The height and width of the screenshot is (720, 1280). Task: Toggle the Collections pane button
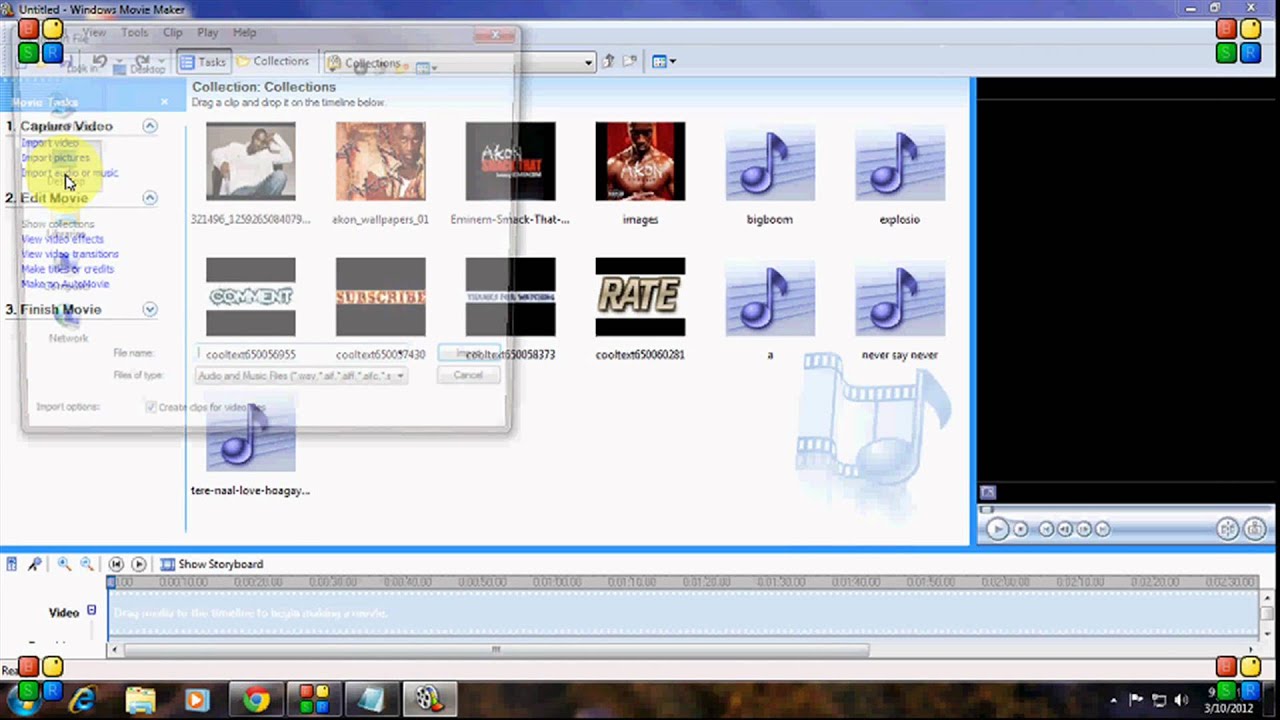pyautogui.click(x=273, y=62)
